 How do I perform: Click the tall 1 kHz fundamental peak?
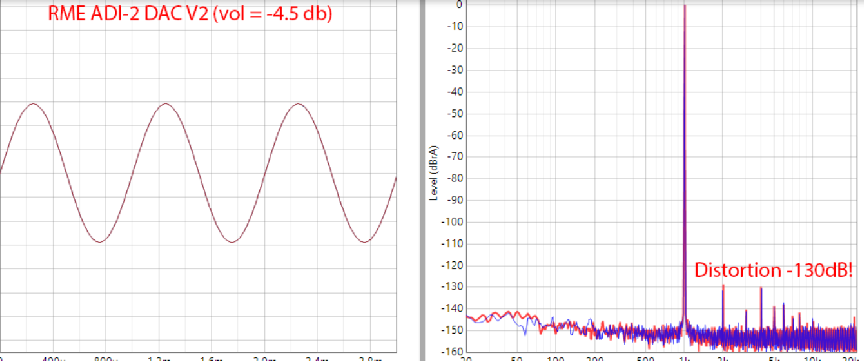pos(684,165)
